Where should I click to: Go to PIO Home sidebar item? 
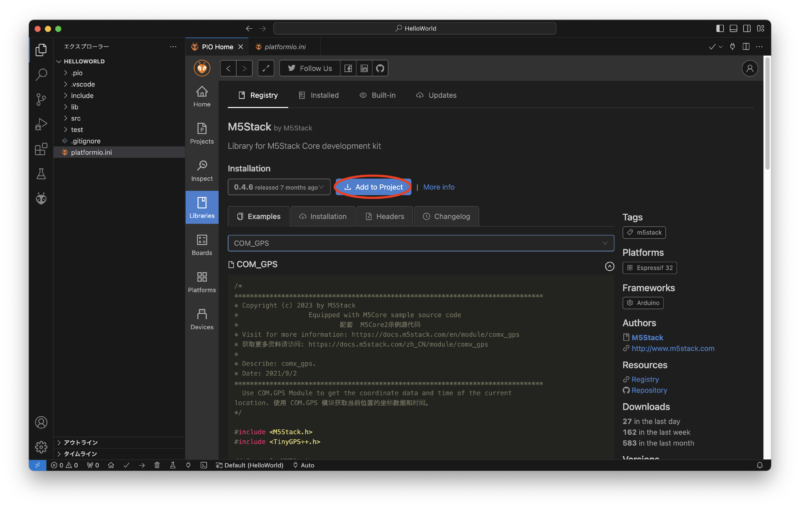[202, 96]
